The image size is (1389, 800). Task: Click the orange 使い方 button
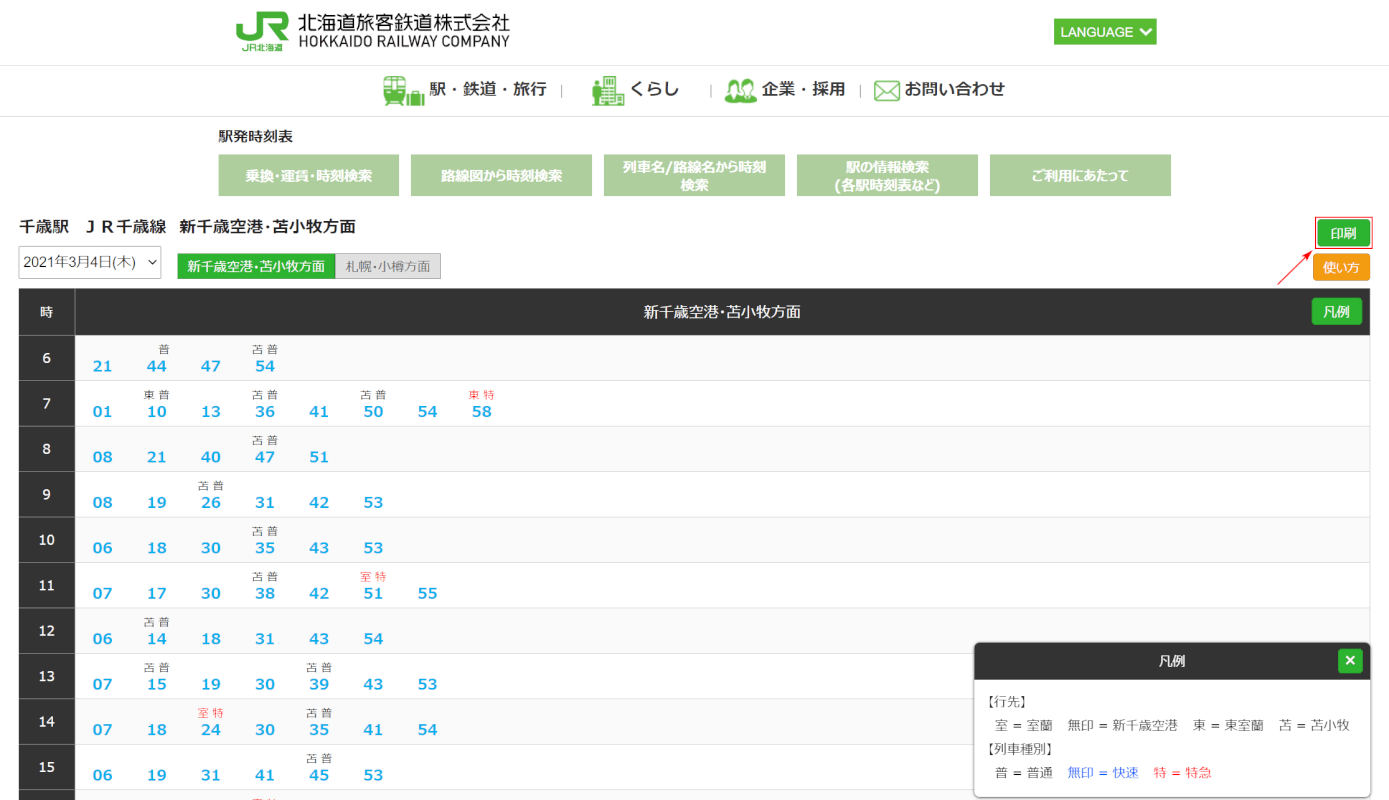point(1341,267)
